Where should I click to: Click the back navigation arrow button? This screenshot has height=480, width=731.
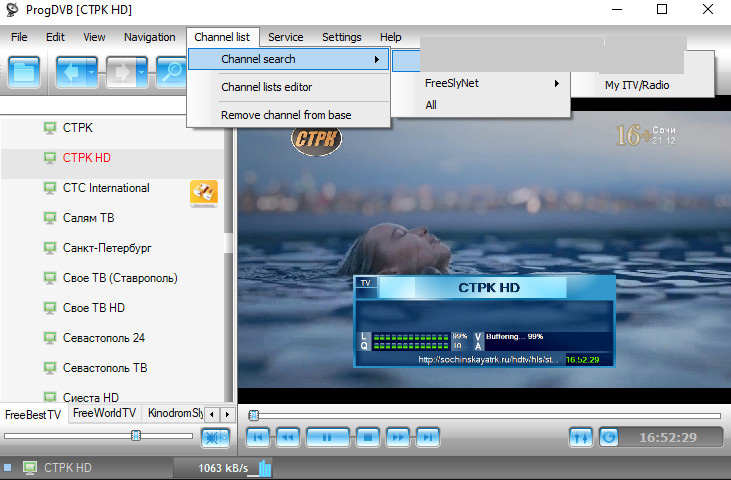pyautogui.click(x=71, y=72)
